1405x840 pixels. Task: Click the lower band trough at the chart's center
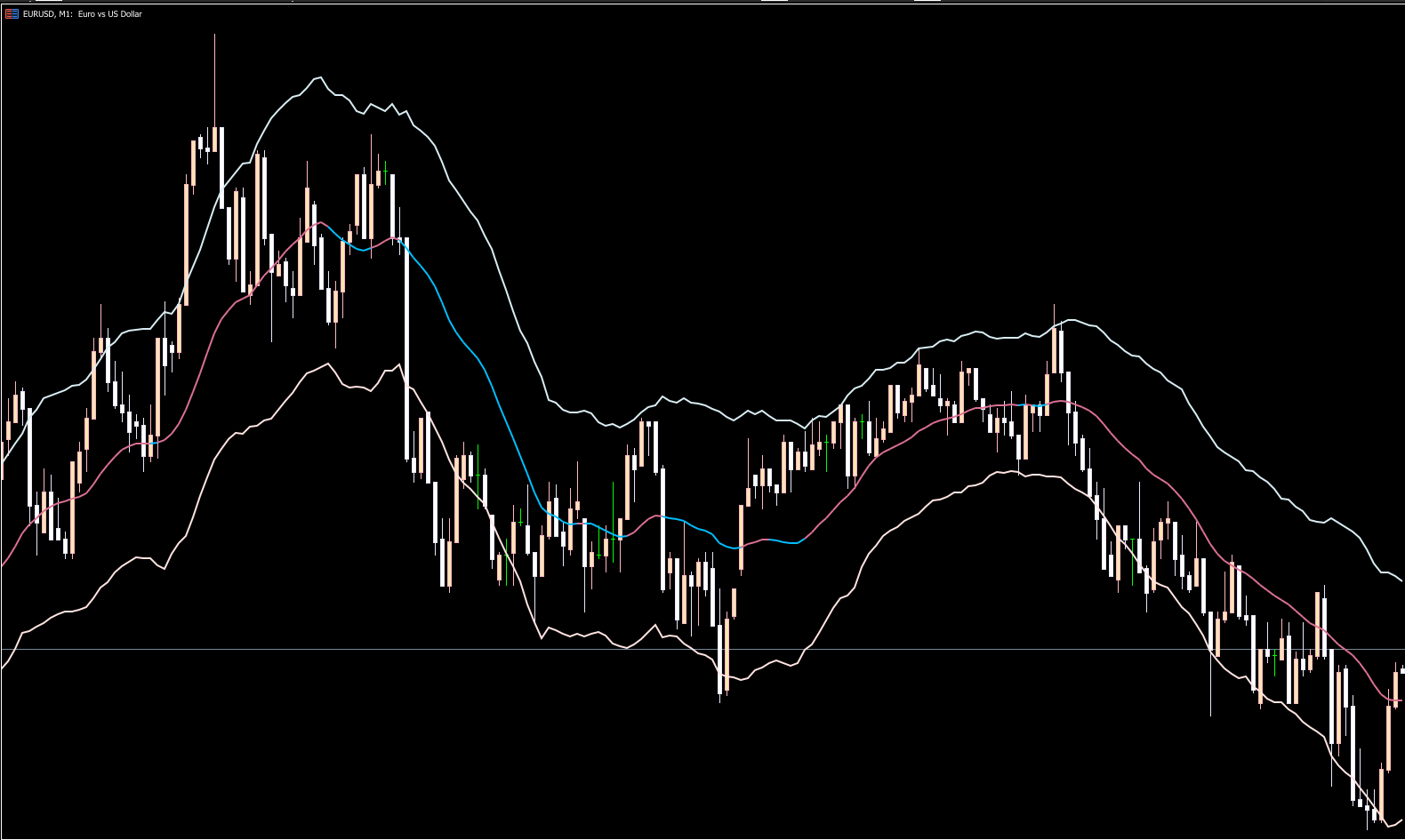pos(743,680)
